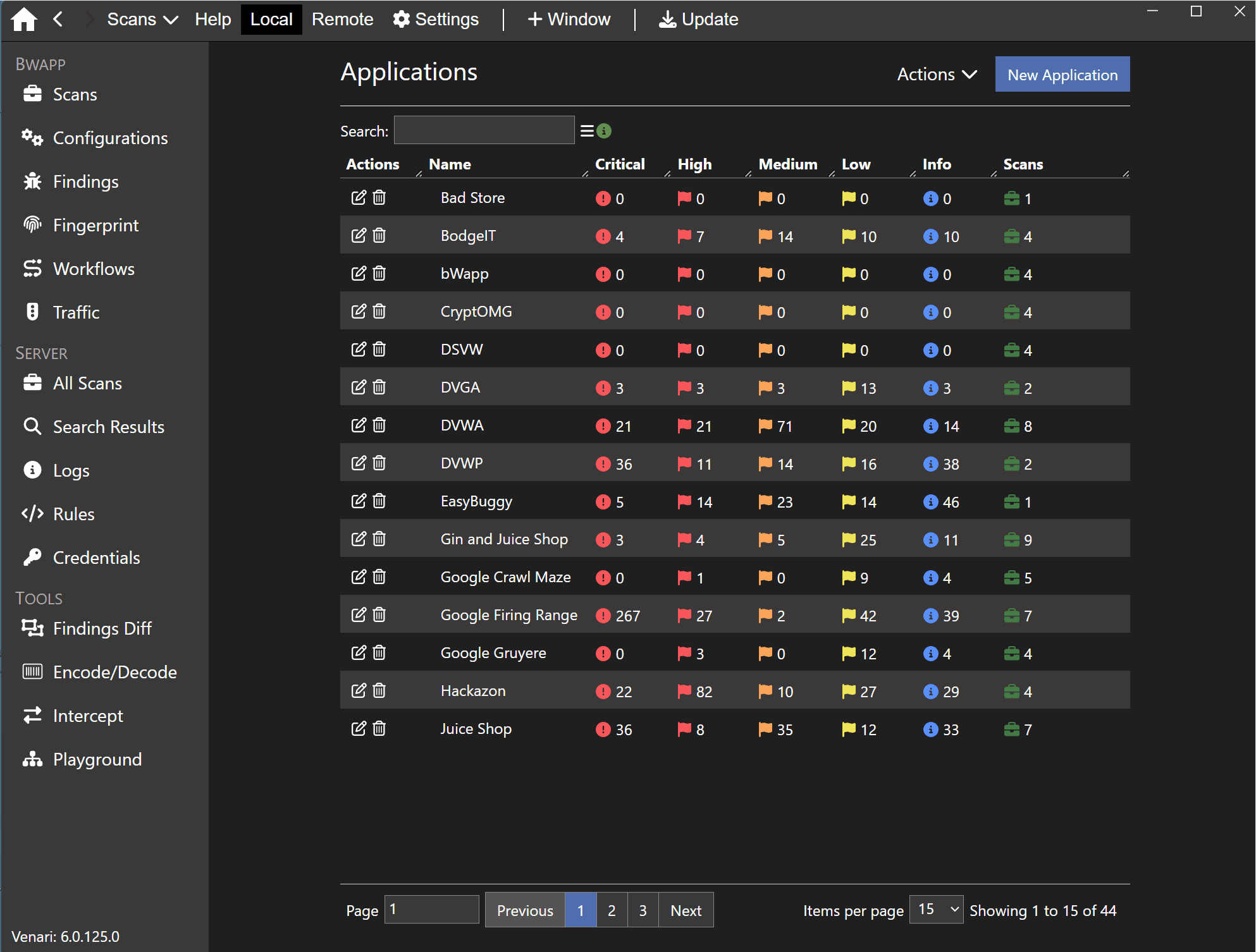The image size is (1256, 952).
Task: Open the Playground tool in sidebar
Action: click(x=97, y=759)
